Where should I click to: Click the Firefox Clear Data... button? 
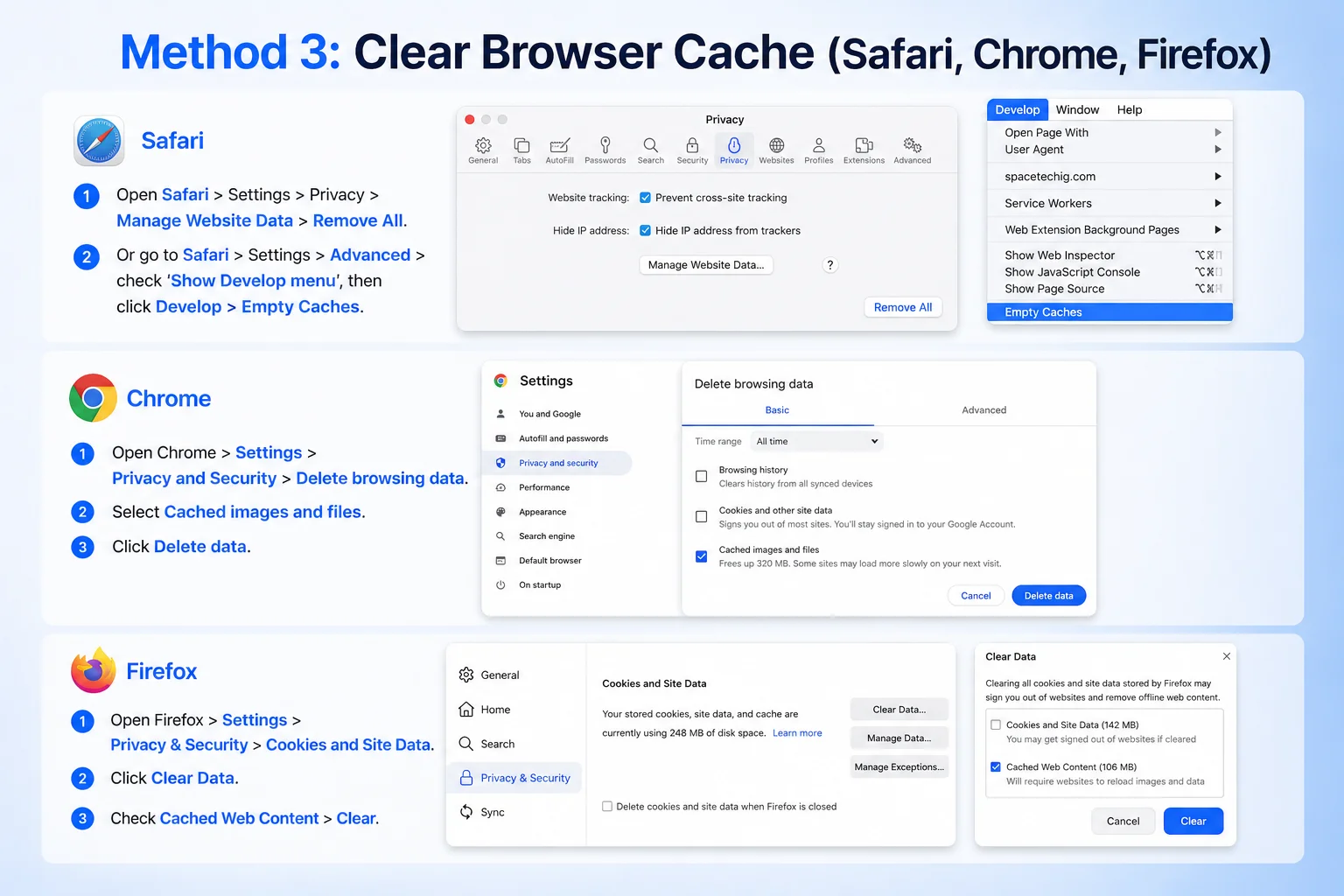click(x=899, y=710)
